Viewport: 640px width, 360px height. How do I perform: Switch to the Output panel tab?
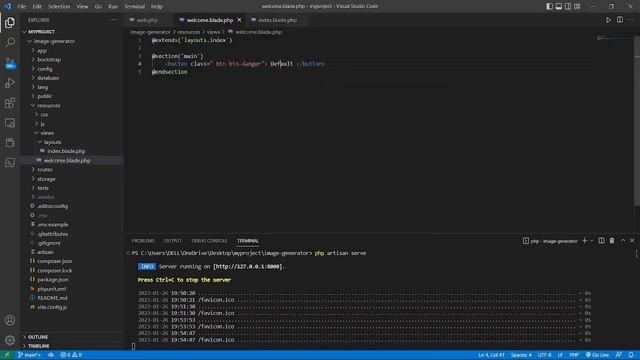click(173, 241)
